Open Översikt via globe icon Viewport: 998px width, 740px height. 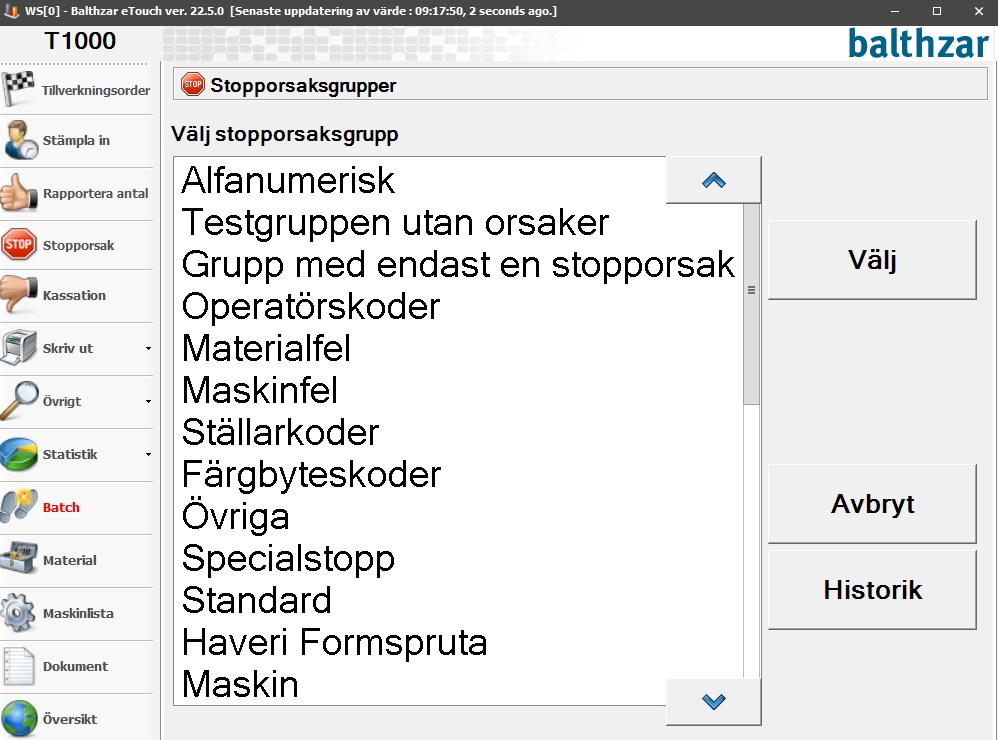[x=19, y=719]
